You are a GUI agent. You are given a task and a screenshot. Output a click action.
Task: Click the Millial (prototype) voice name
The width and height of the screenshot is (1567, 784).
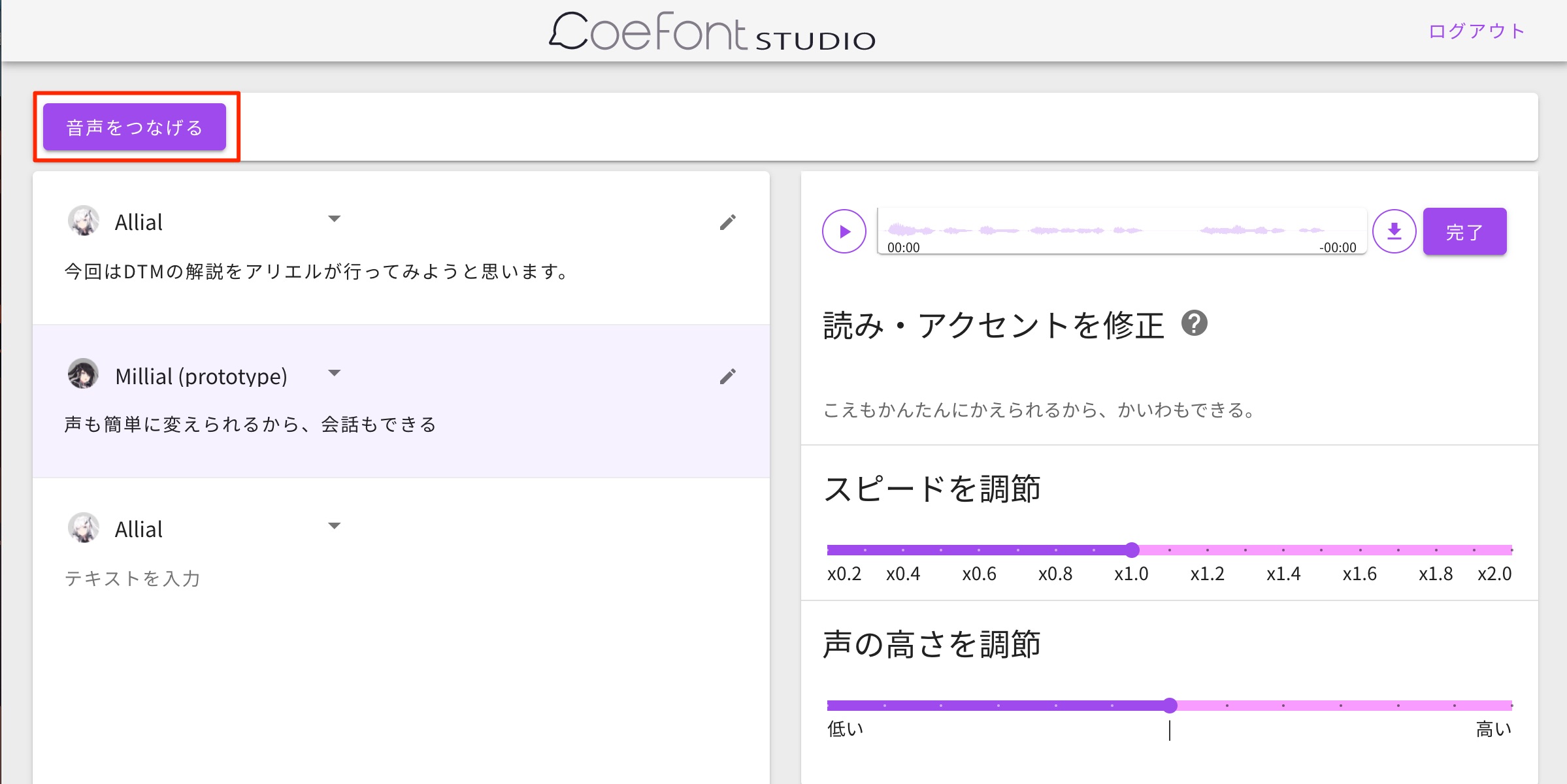201,376
